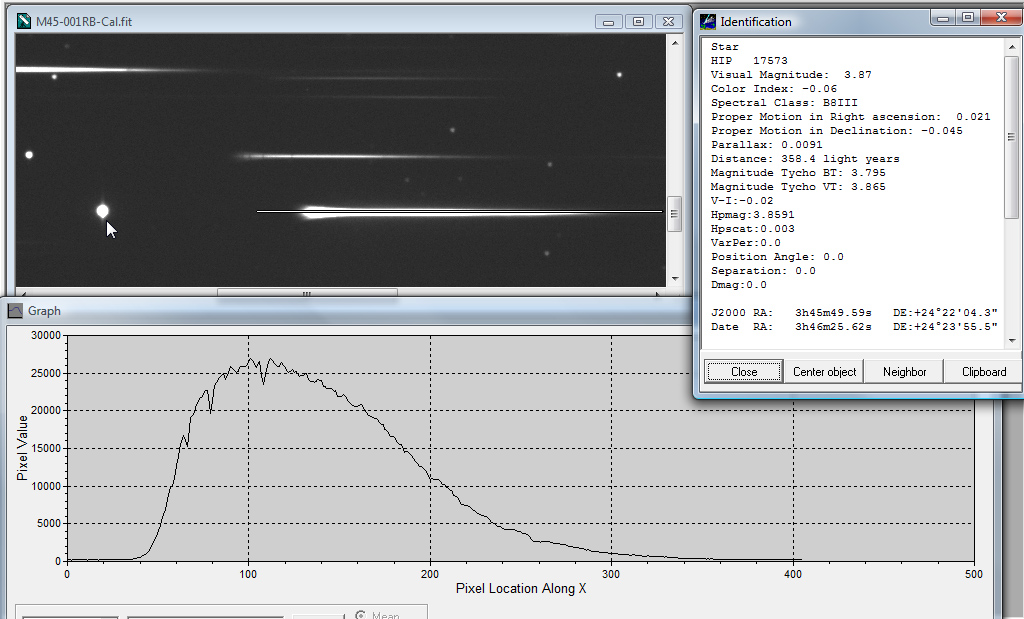Screen dimensions: 1024x619
Task: Click the 'Color Index: -0.06' line
Action: click(x=774, y=89)
